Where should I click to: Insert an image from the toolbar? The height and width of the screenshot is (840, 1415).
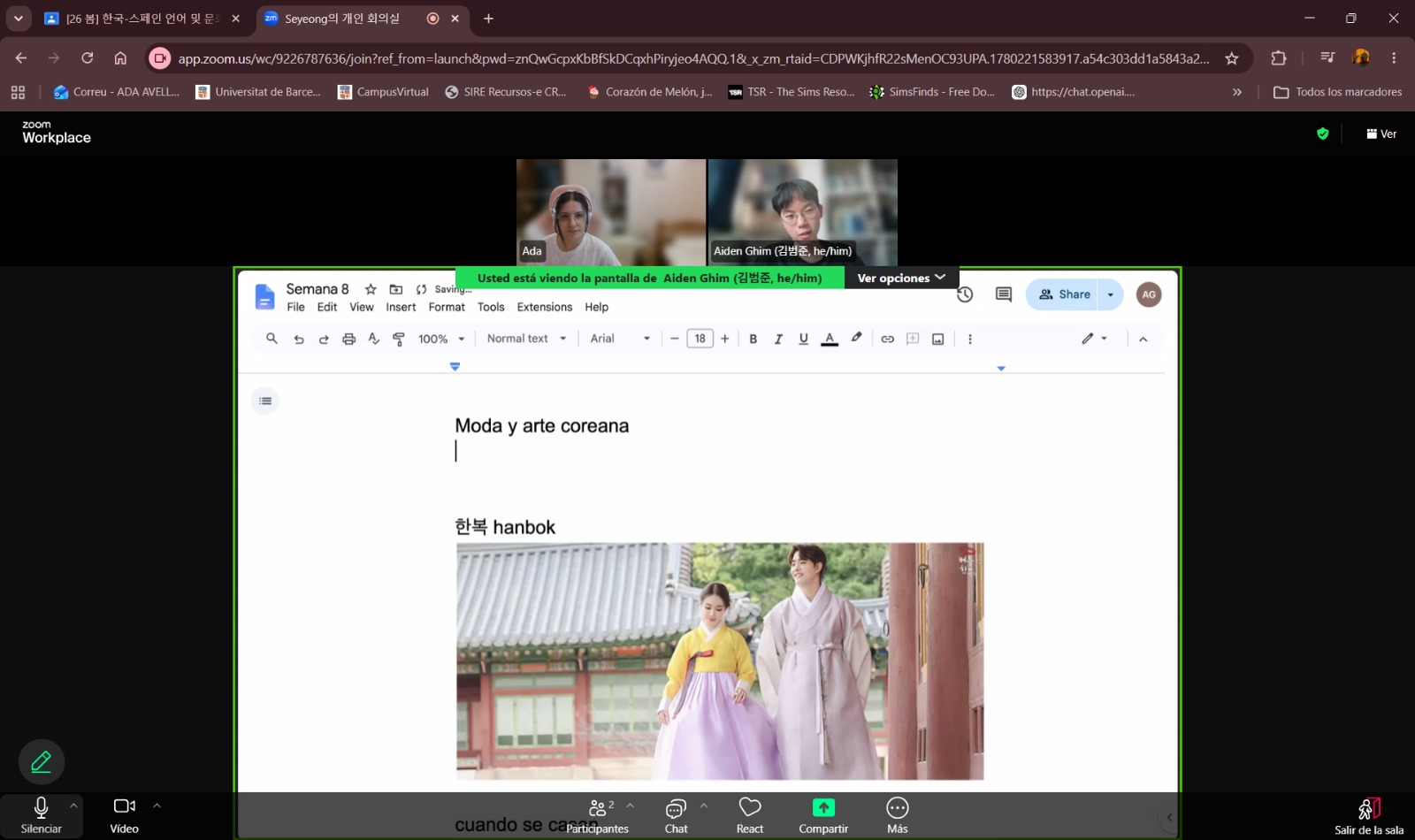tap(938, 339)
